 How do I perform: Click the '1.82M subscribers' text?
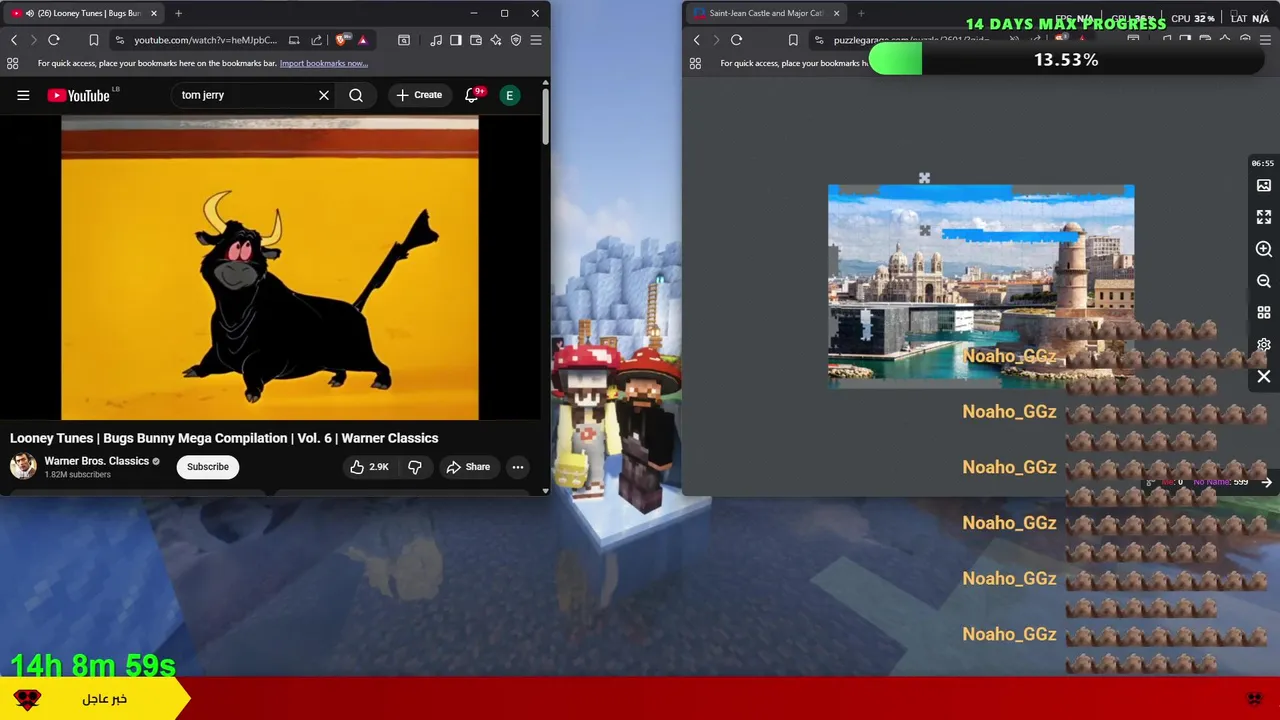(77, 475)
